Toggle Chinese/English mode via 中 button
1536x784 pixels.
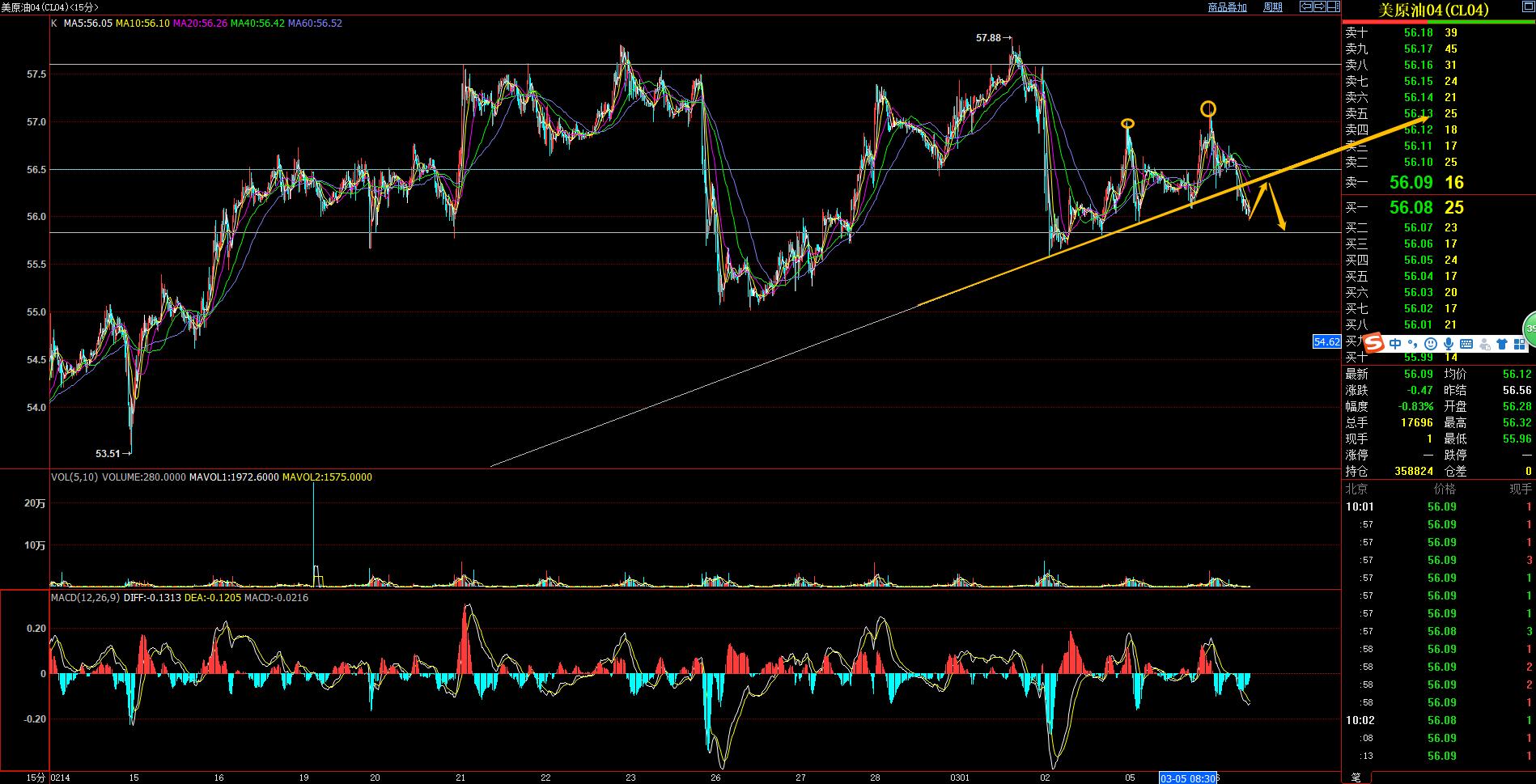(x=1395, y=344)
